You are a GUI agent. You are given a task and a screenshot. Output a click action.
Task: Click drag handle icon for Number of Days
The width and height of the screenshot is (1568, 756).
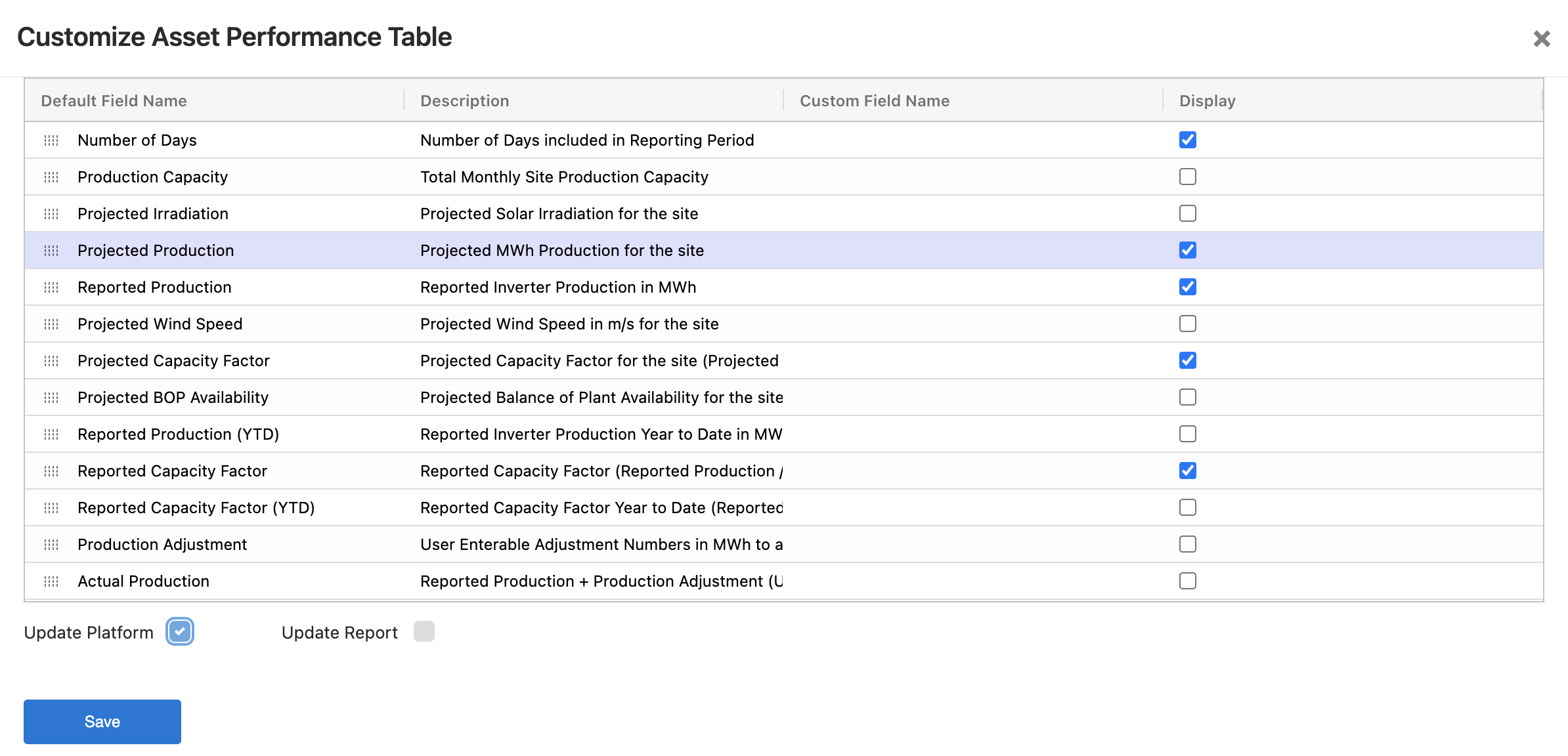[x=51, y=140]
